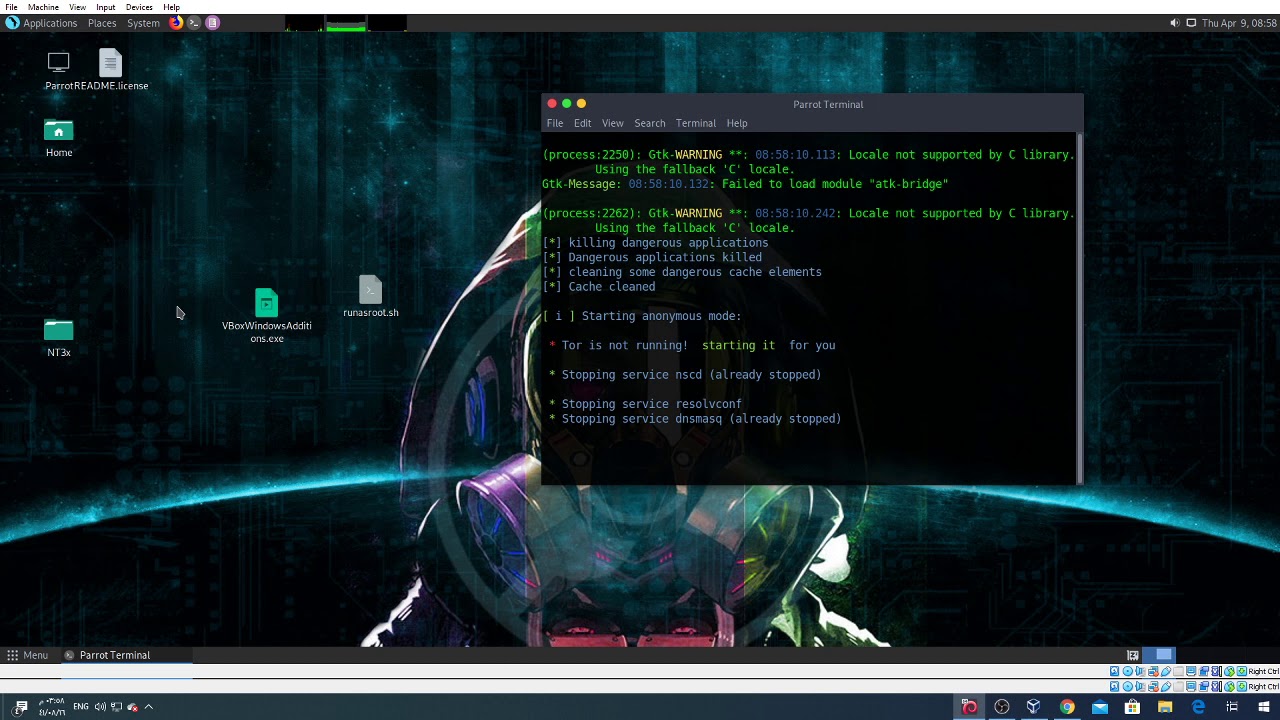Screen dimensions: 1280x720
Task: Switch to VirtualBox on the taskbar
Action: (1034, 707)
